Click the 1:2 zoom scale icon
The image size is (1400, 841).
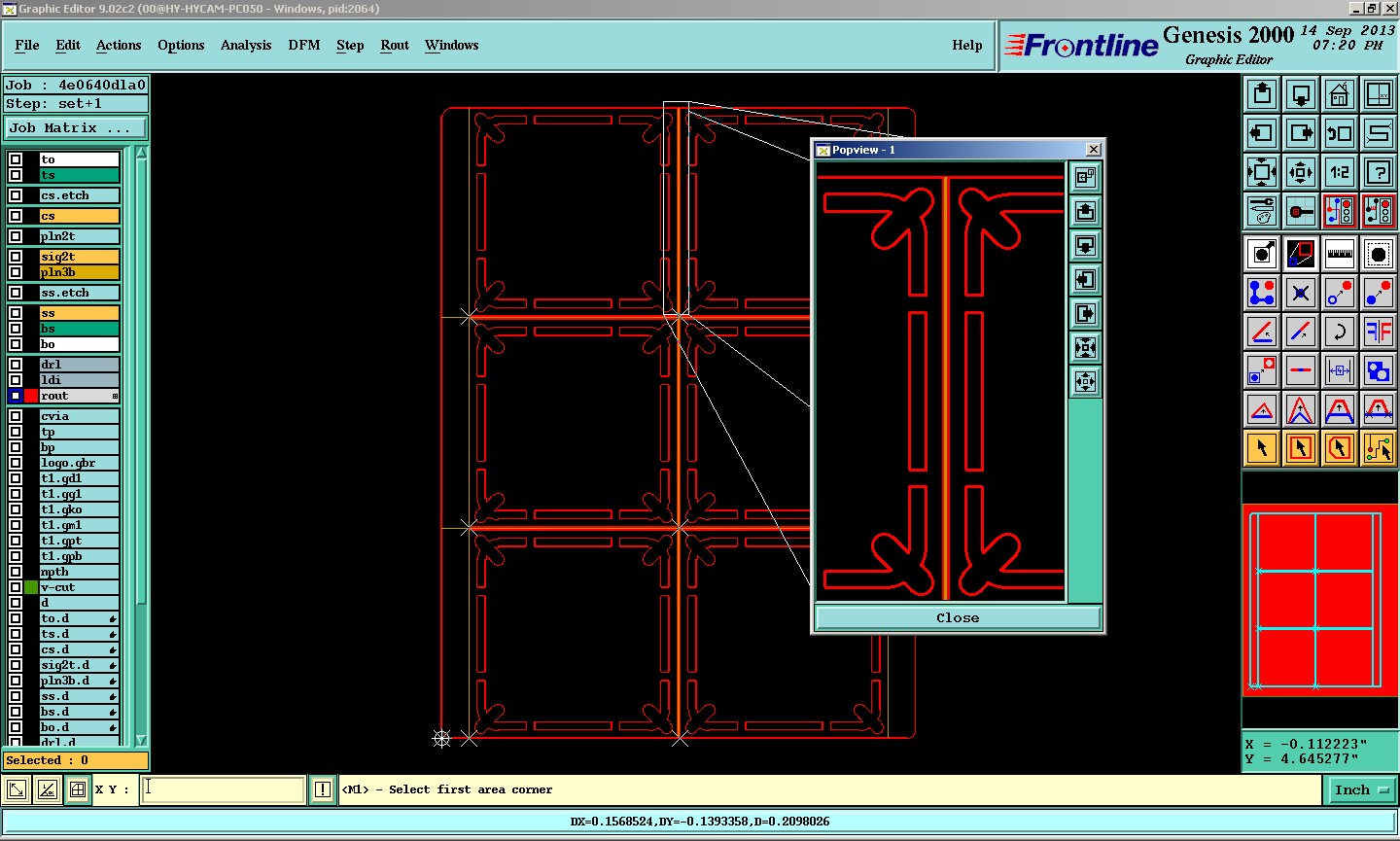1340,172
